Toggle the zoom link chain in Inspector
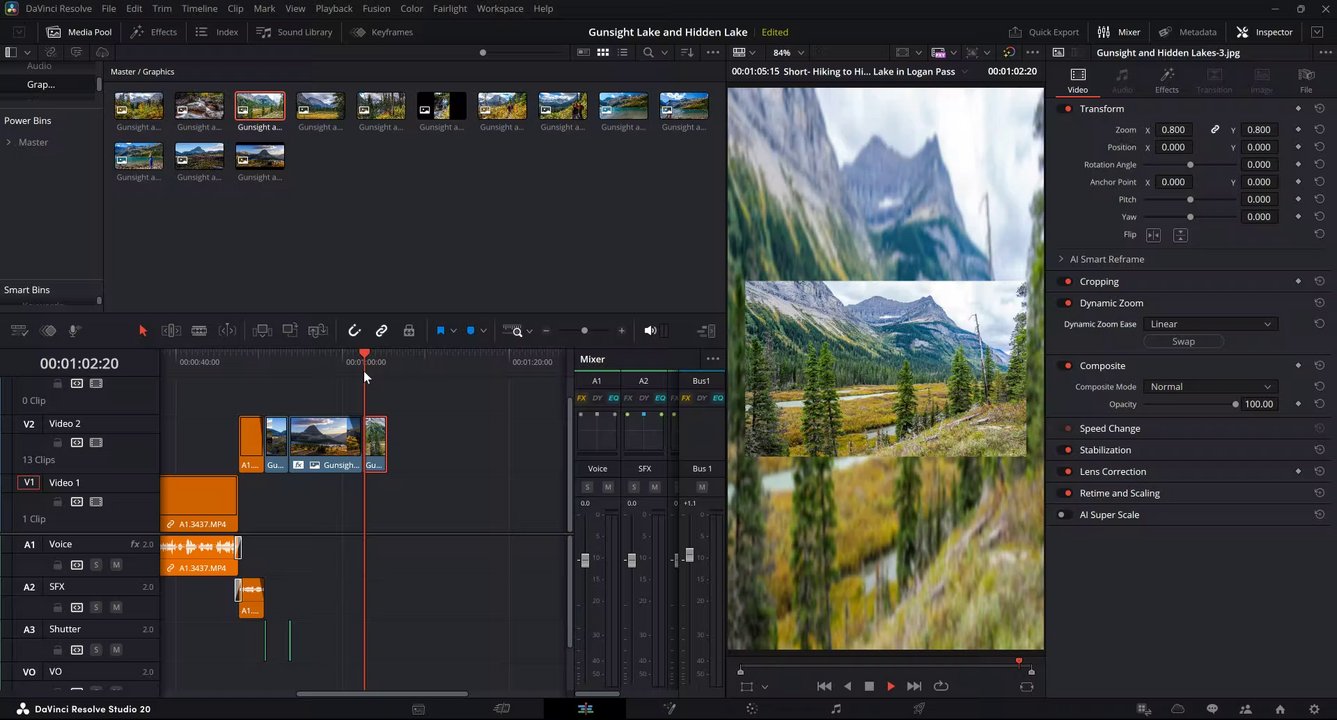Viewport: 1337px width, 720px height. [1215, 130]
